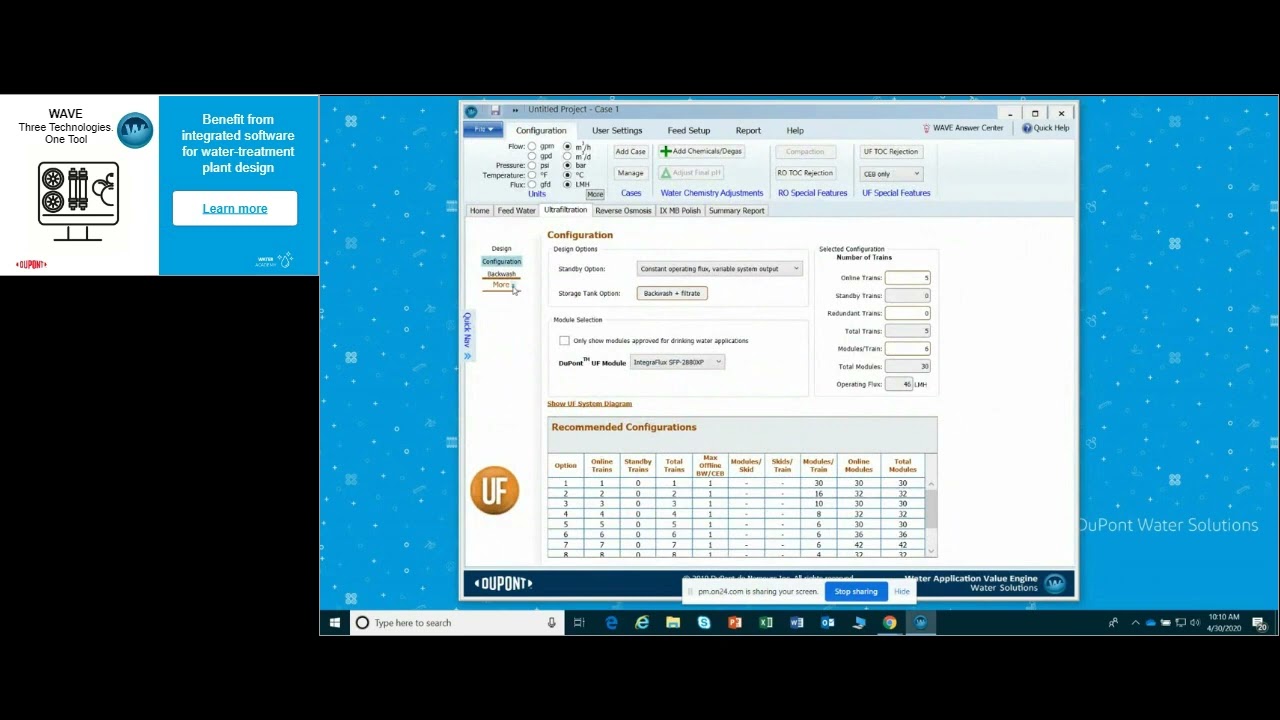
Task: Open the Report ribbon tab
Action: tap(748, 130)
